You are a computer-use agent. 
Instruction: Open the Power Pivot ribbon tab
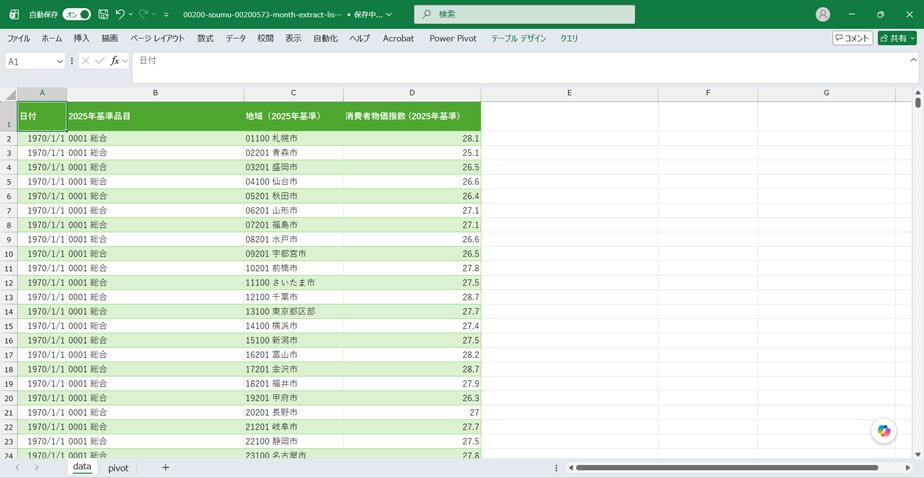click(x=453, y=38)
